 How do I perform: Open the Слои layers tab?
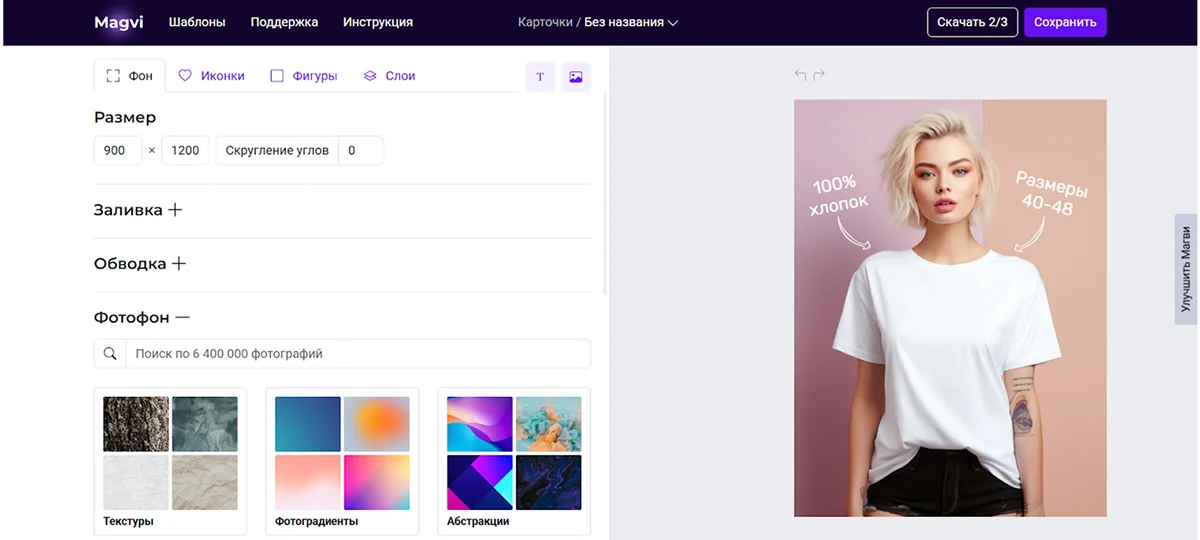(x=389, y=76)
